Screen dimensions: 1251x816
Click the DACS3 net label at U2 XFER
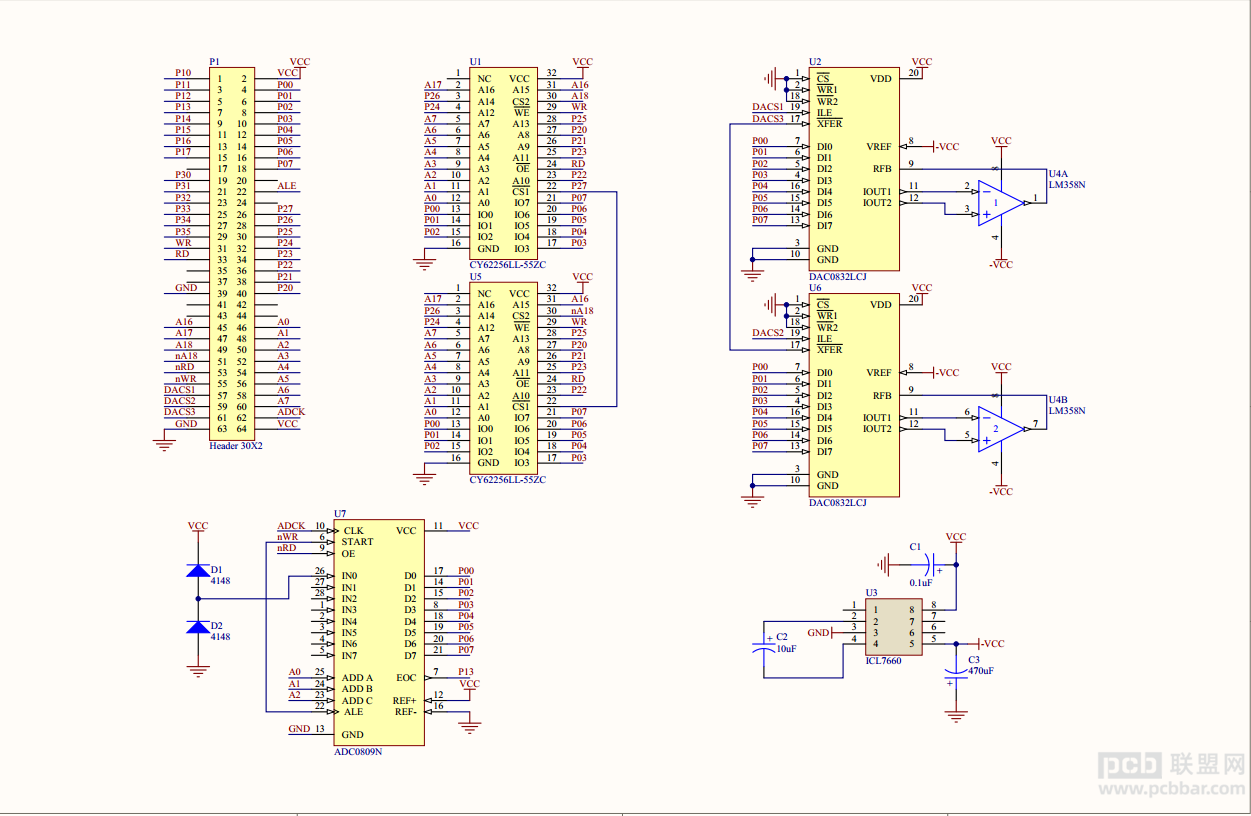point(768,118)
